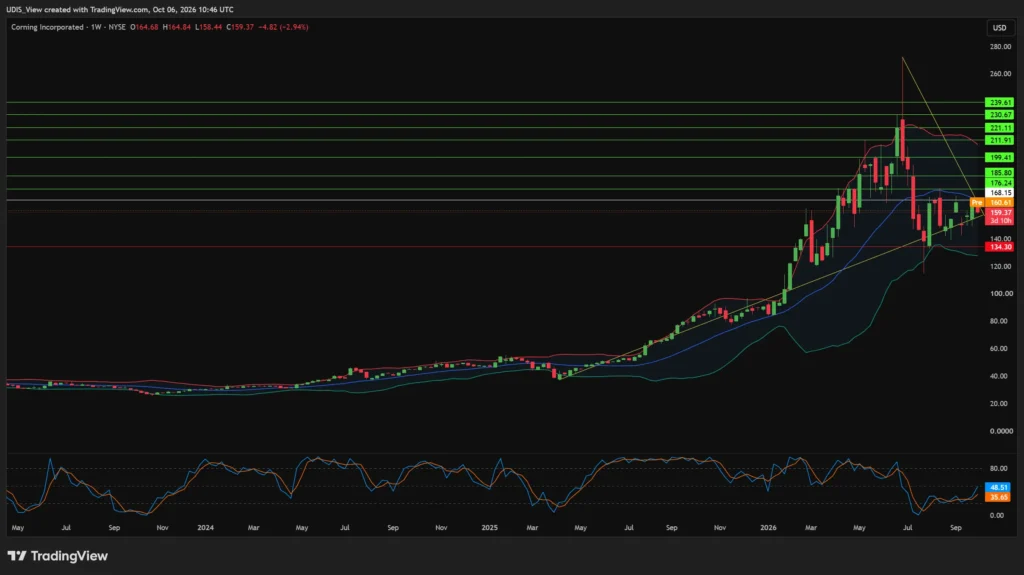Viewport: 1024px width, 575px height.
Task: Click the TradingView logo
Action: pos(57,556)
